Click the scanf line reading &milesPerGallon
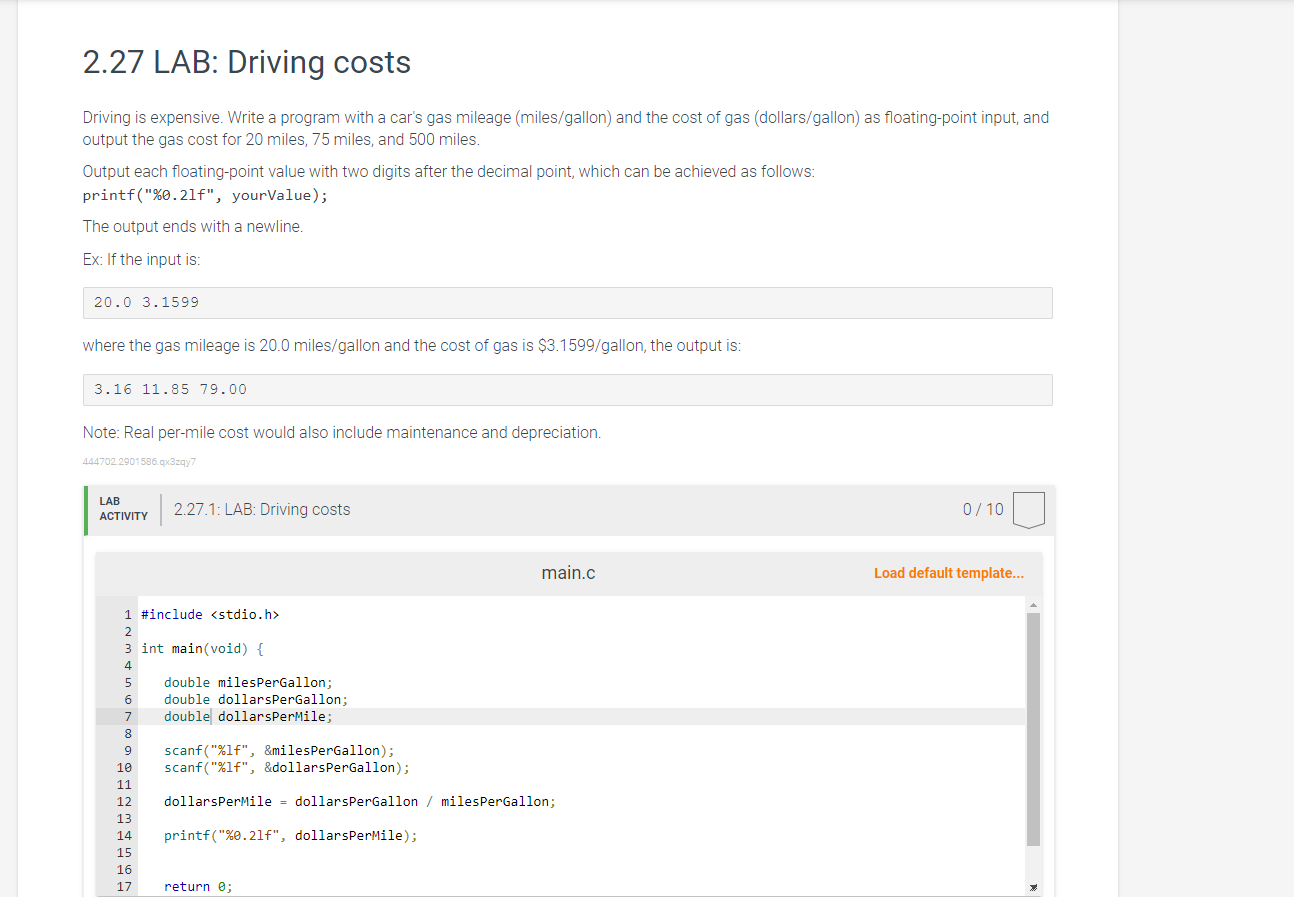Screen dimensions: 1294x897 point(279,750)
